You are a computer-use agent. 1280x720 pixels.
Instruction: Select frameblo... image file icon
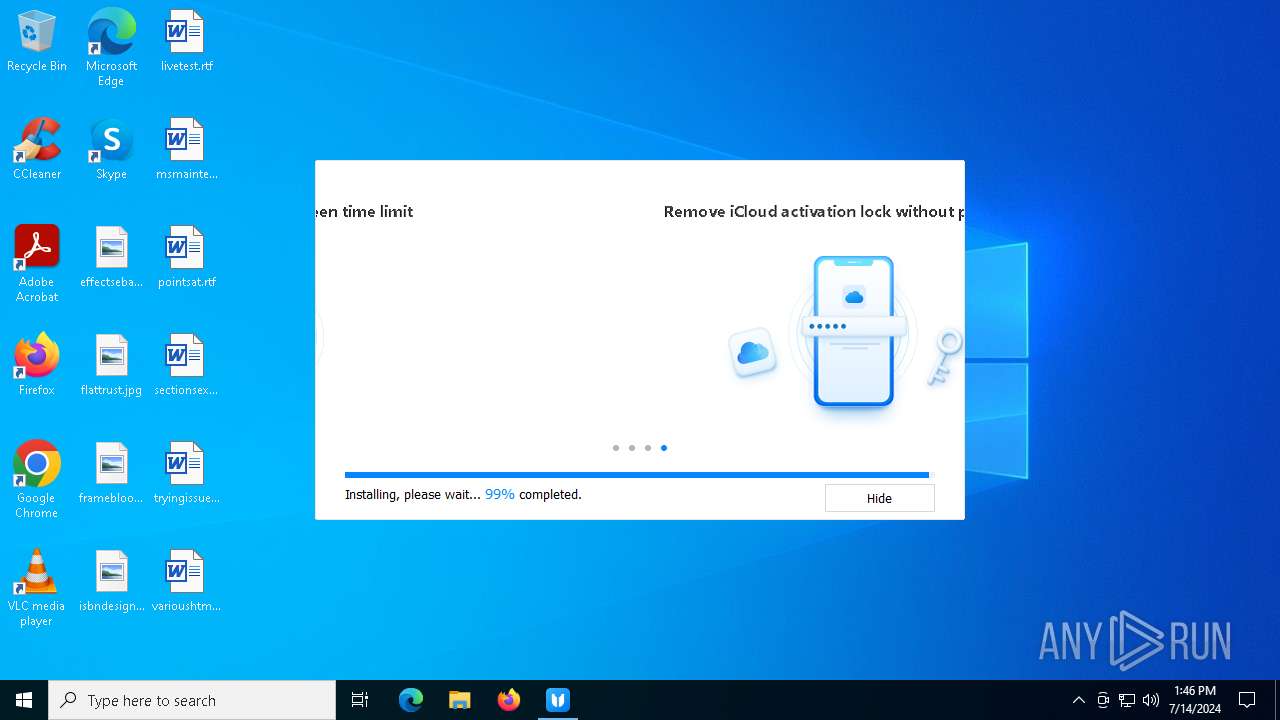(111, 474)
